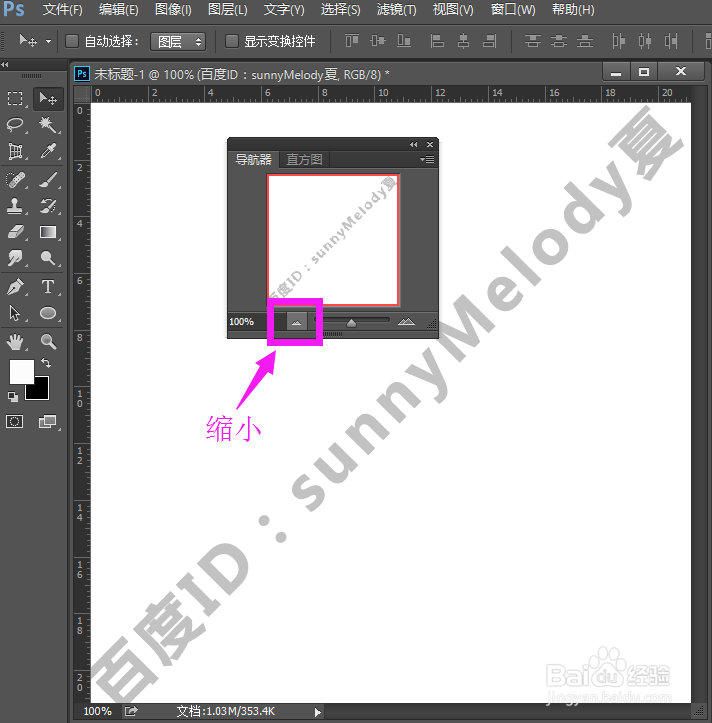
Task: Click the foreground color swatch
Action: coord(20,370)
